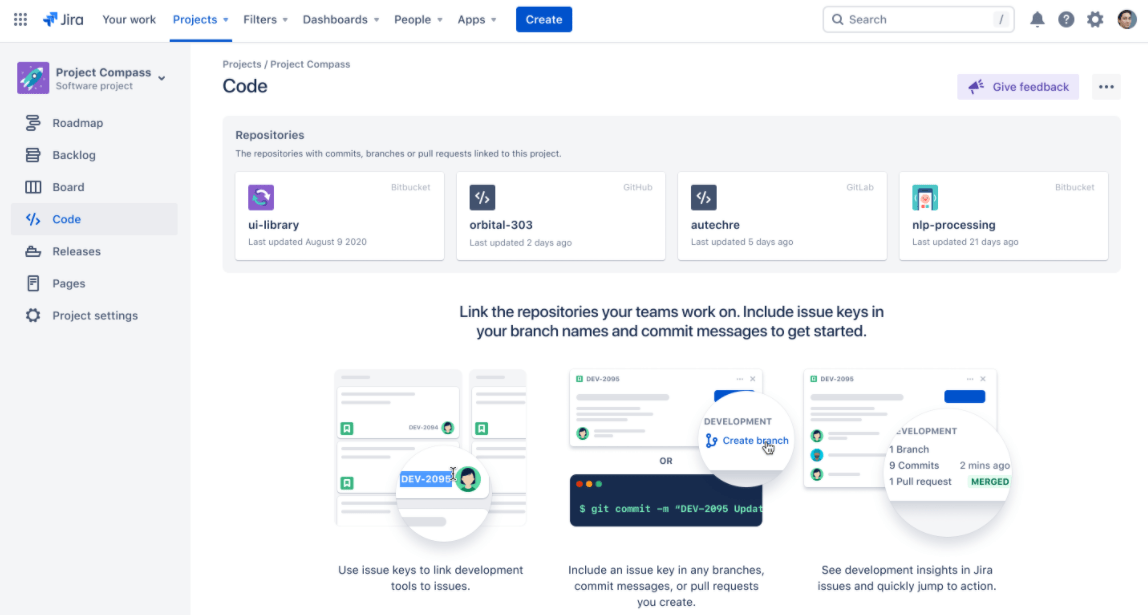Image resolution: width=1148 pixels, height=615 pixels.
Task: Click 'Last updated 21 days ago' text
Action: pos(965,242)
